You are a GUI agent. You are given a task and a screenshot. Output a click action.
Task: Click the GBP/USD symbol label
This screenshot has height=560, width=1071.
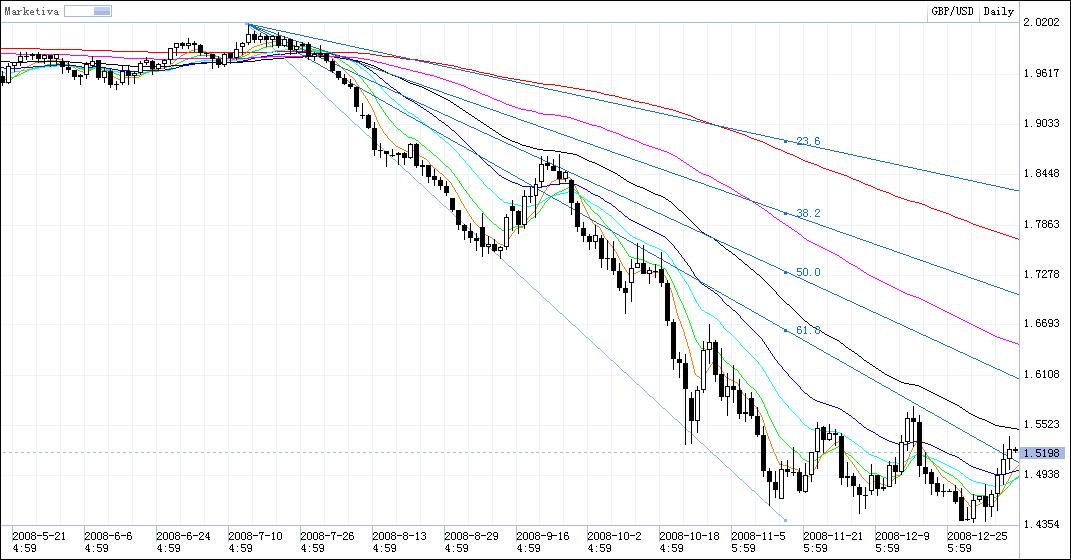click(x=952, y=12)
